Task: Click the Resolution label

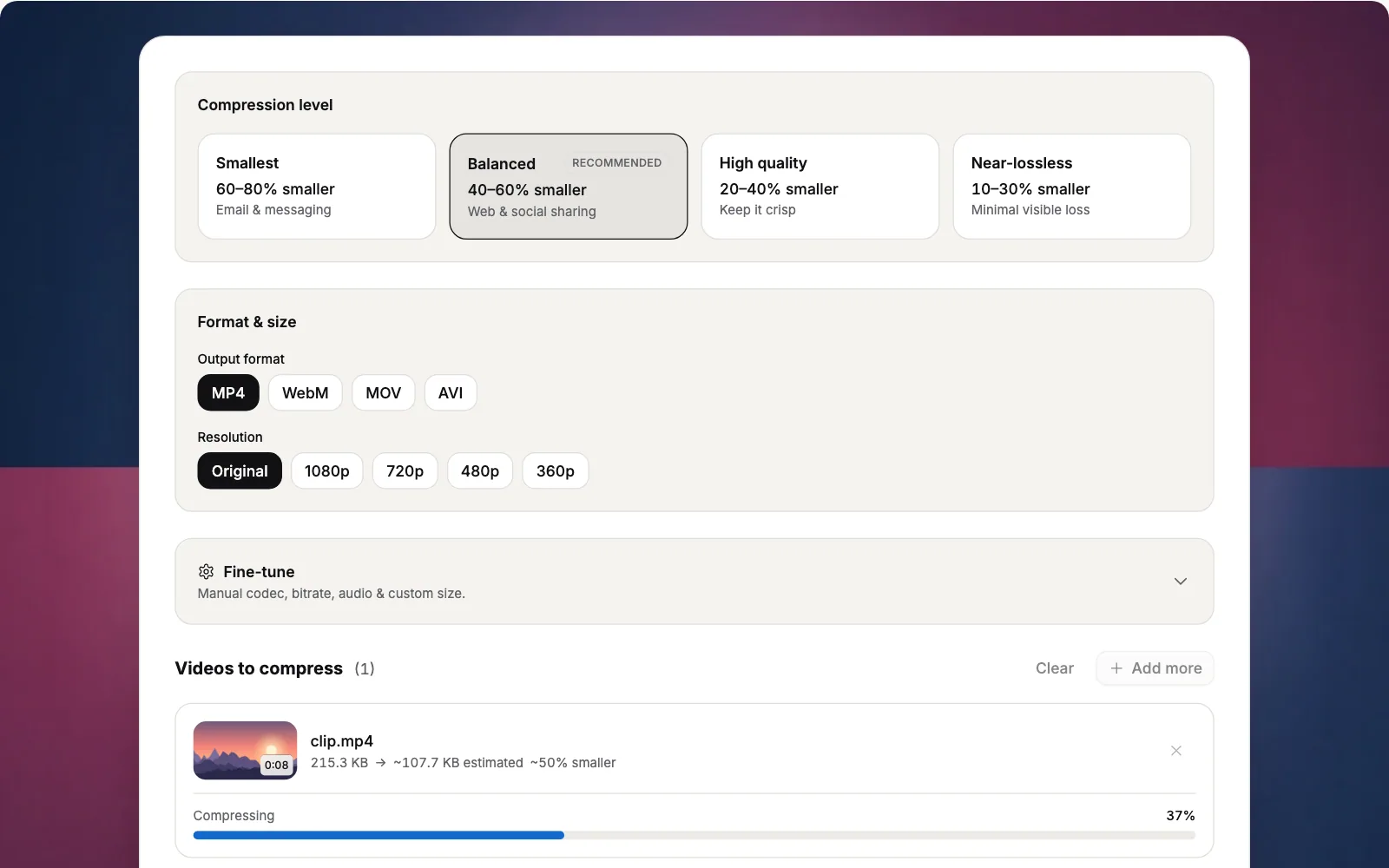Action: point(230,437)
